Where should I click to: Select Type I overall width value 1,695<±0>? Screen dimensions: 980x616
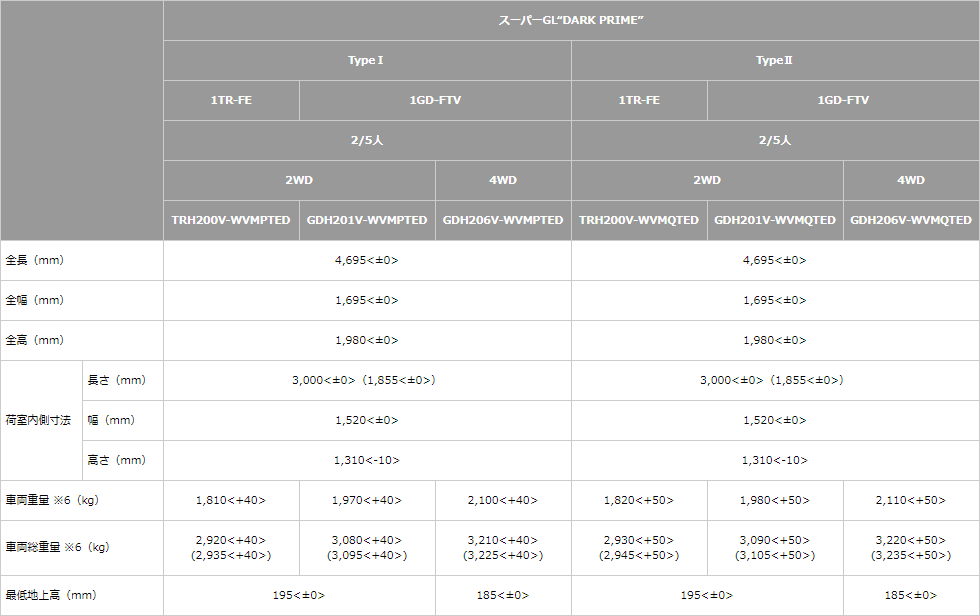[367, 301]
